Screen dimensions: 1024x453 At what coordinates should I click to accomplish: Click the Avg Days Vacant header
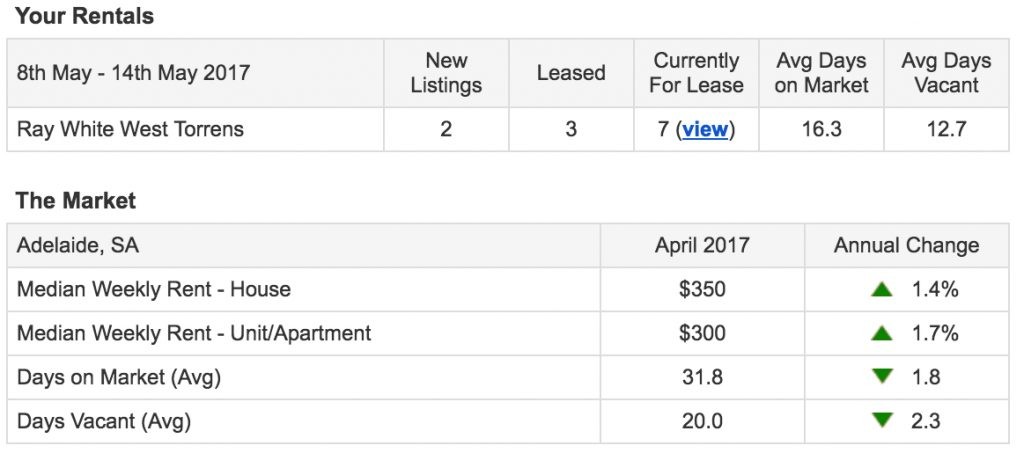point(946,73)
